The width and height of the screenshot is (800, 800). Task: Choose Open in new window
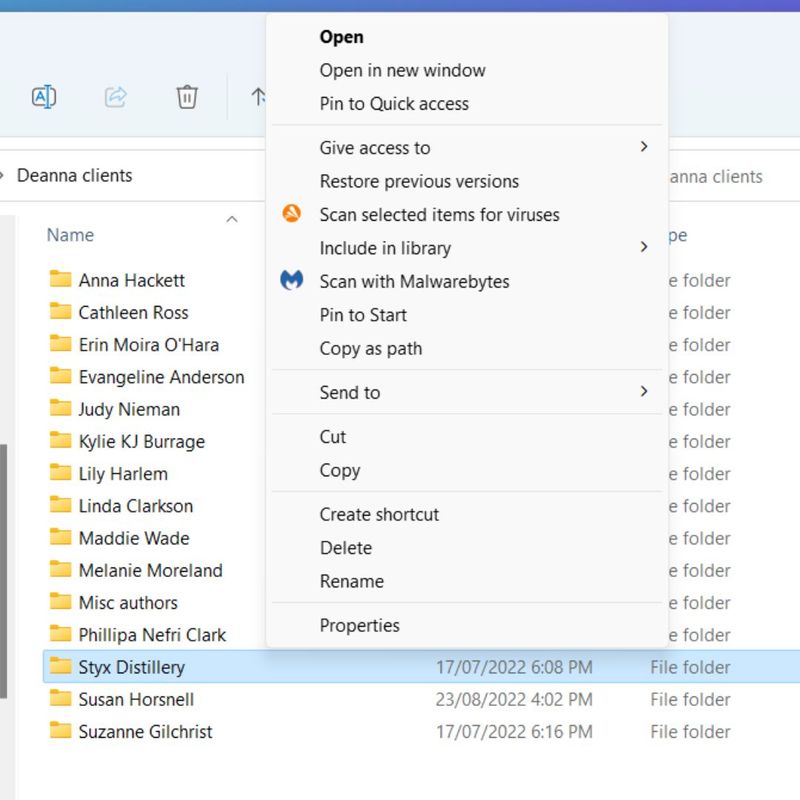(x=402, y=70)
